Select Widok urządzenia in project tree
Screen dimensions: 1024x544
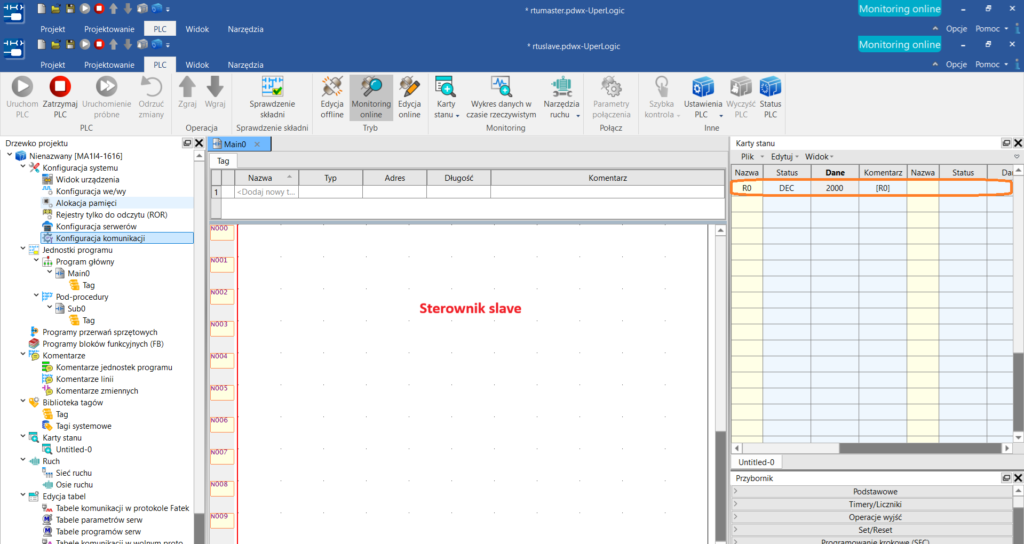tap(88, 180)
